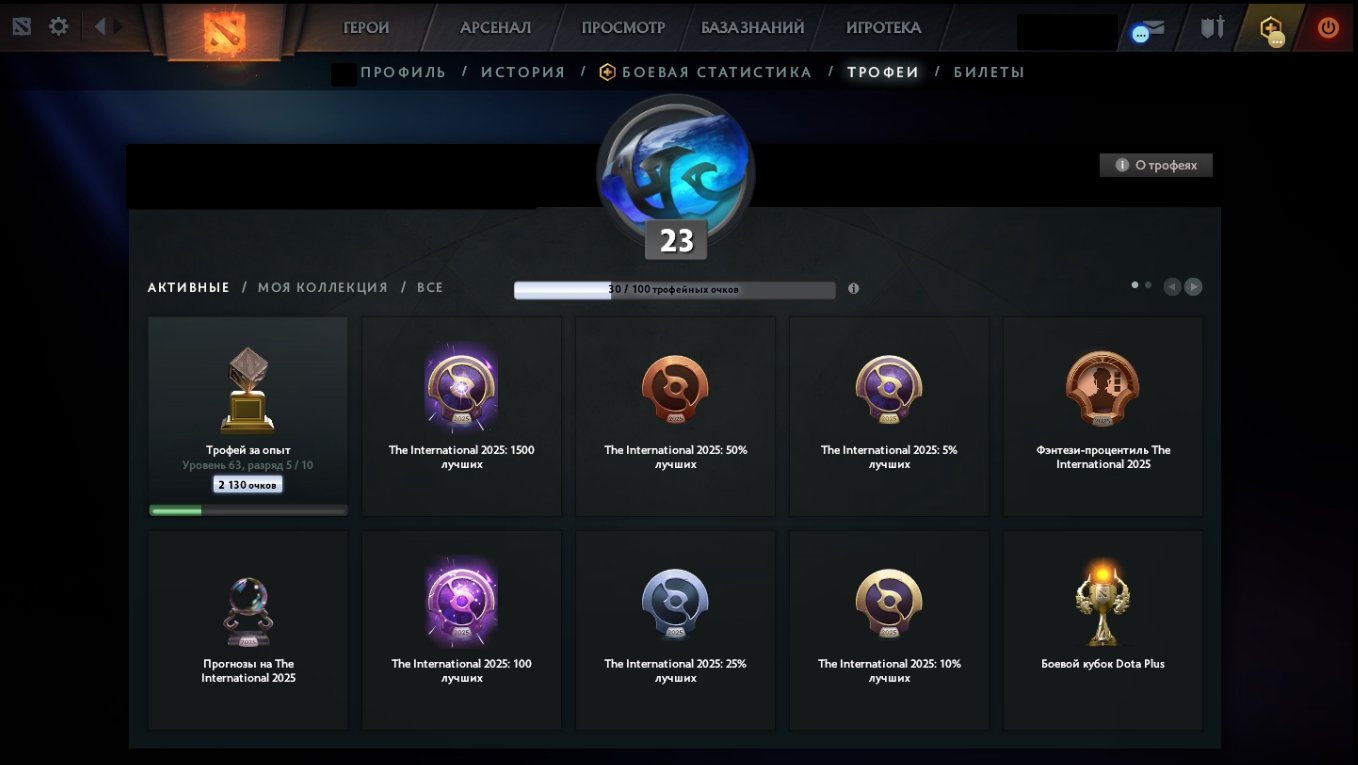
Task: Go to previous trophy page arrow
Action: 1173,287
